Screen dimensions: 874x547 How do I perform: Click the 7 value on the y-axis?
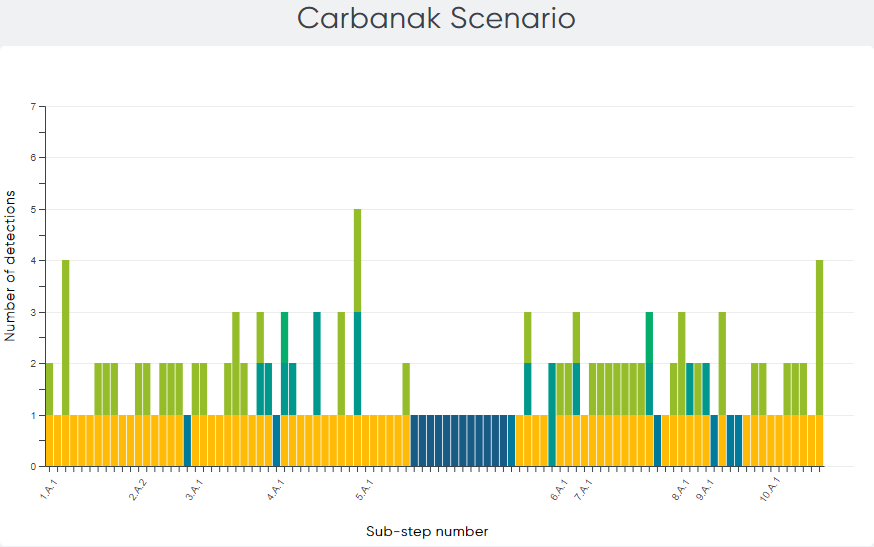click(x=33, y=107)
